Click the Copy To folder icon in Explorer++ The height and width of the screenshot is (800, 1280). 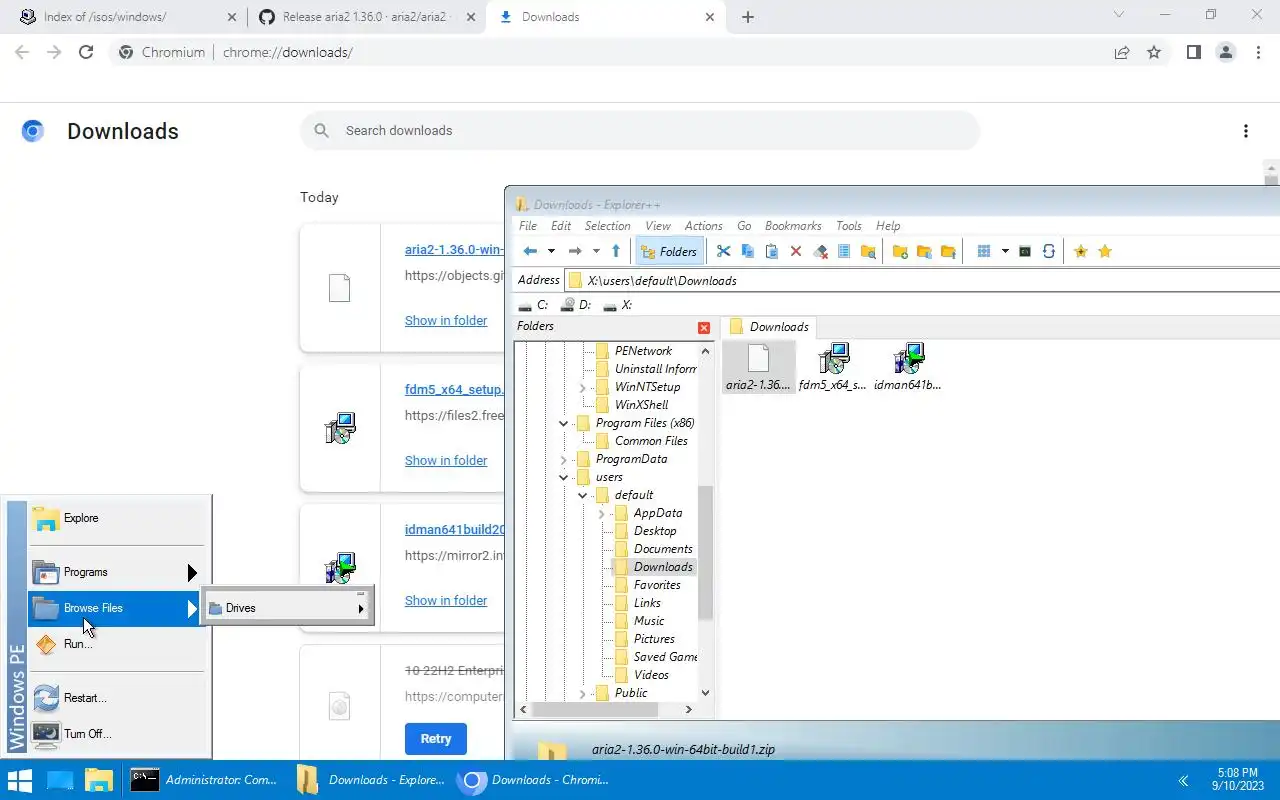[x=924, y=251]
